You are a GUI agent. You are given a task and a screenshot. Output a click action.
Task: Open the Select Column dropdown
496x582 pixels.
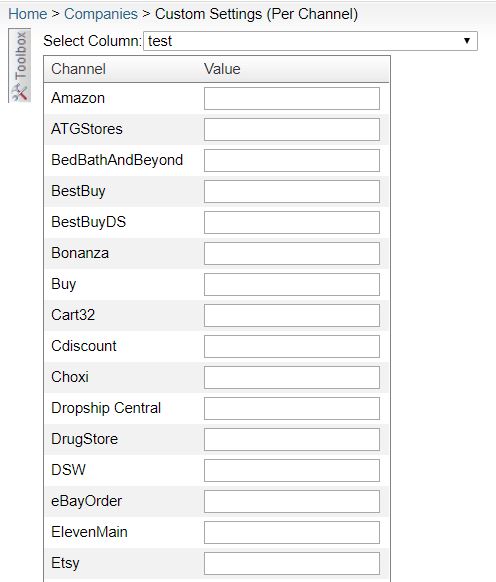pyautogui.click(x=310, y=41)
